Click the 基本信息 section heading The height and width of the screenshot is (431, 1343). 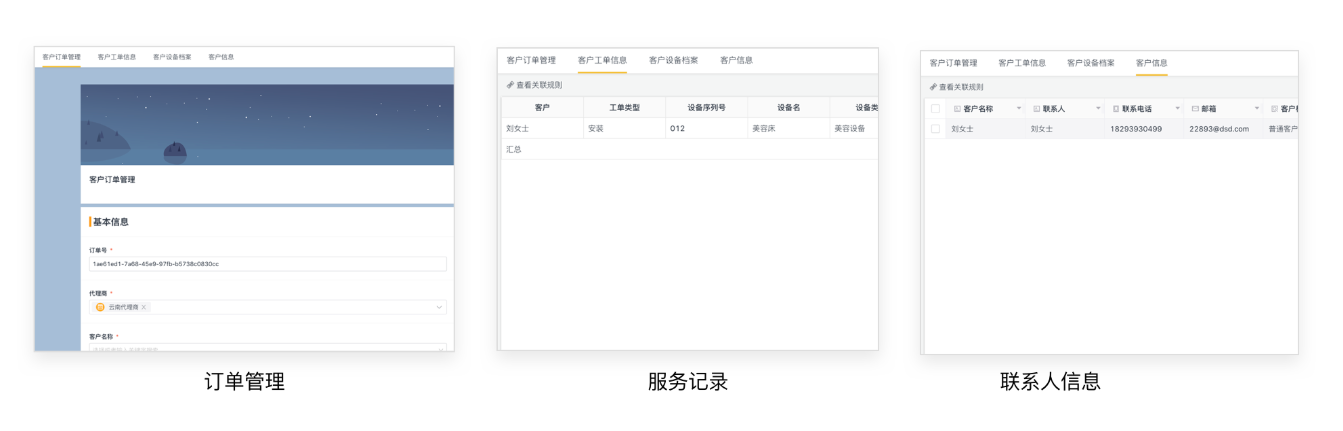tap(111, 222)
